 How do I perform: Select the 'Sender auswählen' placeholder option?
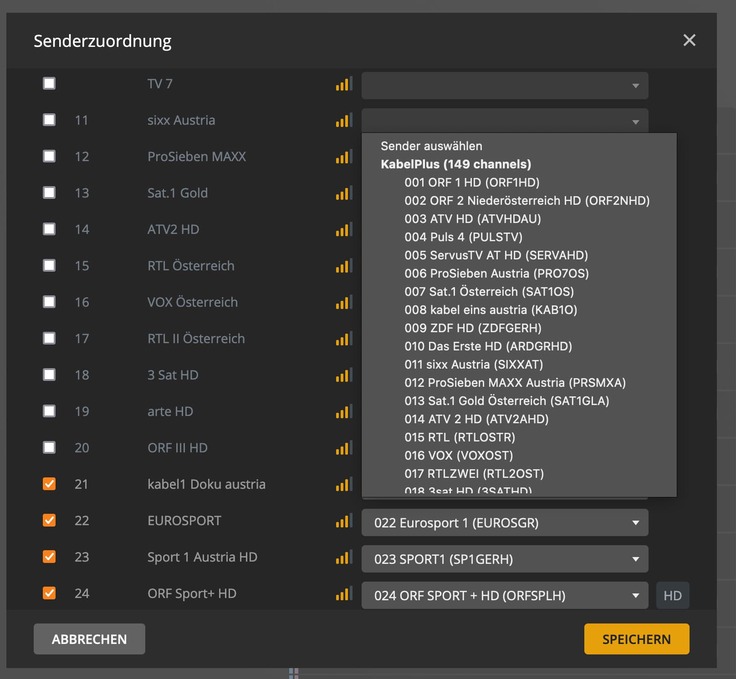pos(431,146)
